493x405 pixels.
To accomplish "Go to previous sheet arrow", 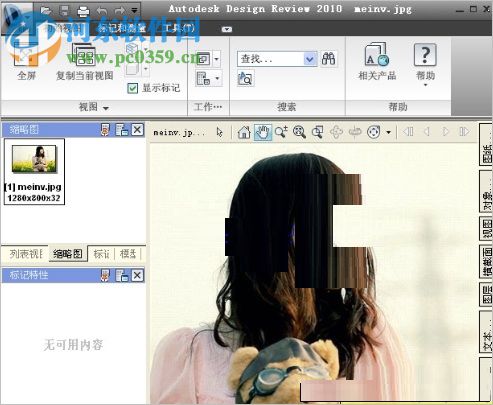I will click(427, 132).
